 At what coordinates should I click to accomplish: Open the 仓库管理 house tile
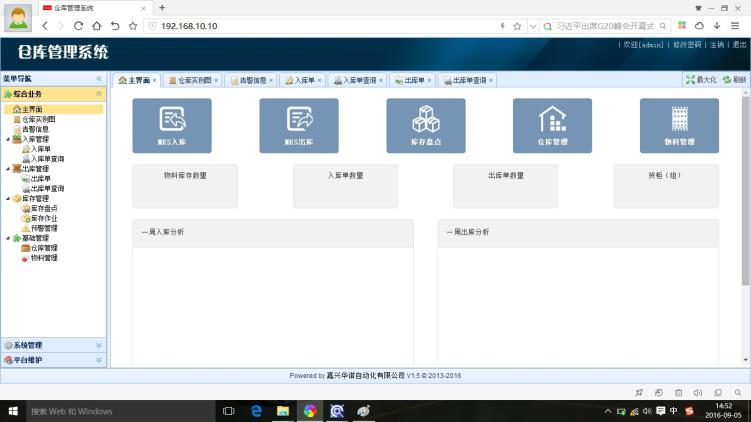click(552, 125)
